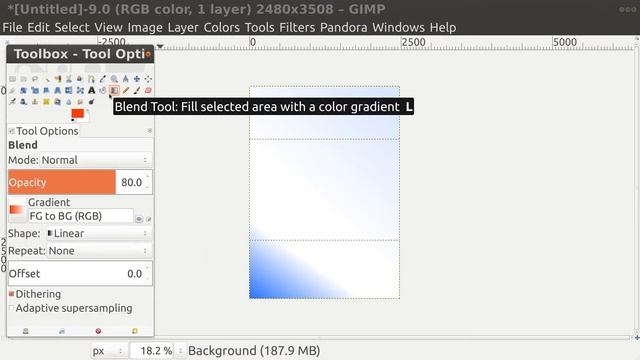Click the gradient preview swatch
The width and height of the screenshot is (640, 360).
click(x=17, y=210)
